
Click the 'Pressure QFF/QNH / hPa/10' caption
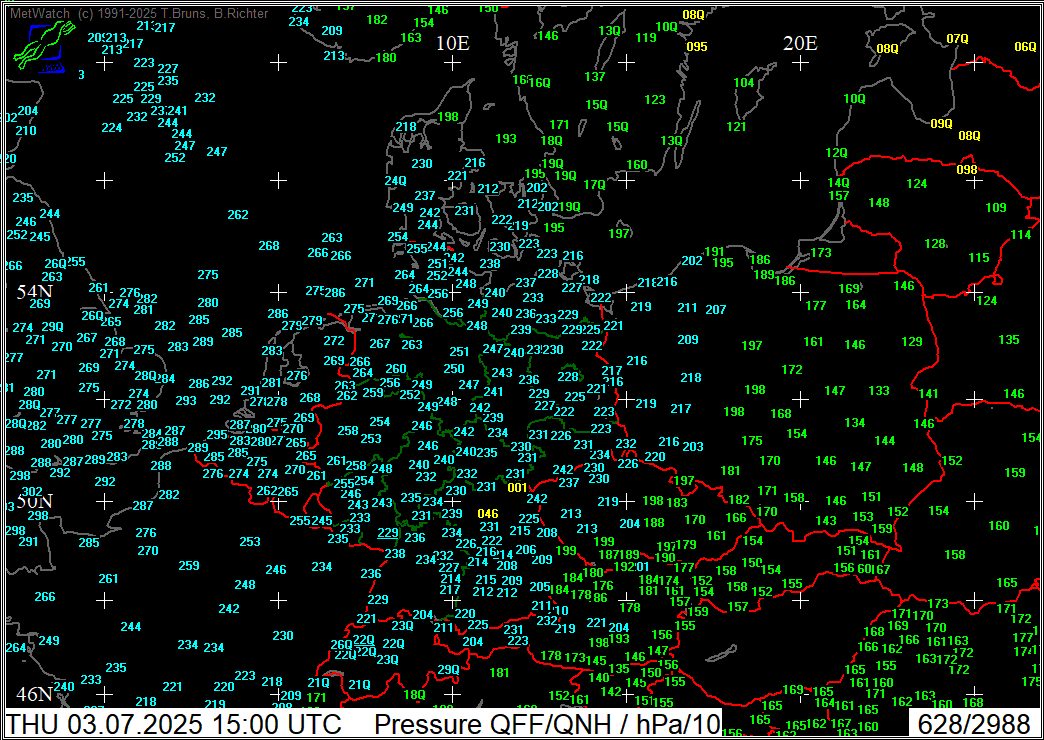click(x=547, y=725)
